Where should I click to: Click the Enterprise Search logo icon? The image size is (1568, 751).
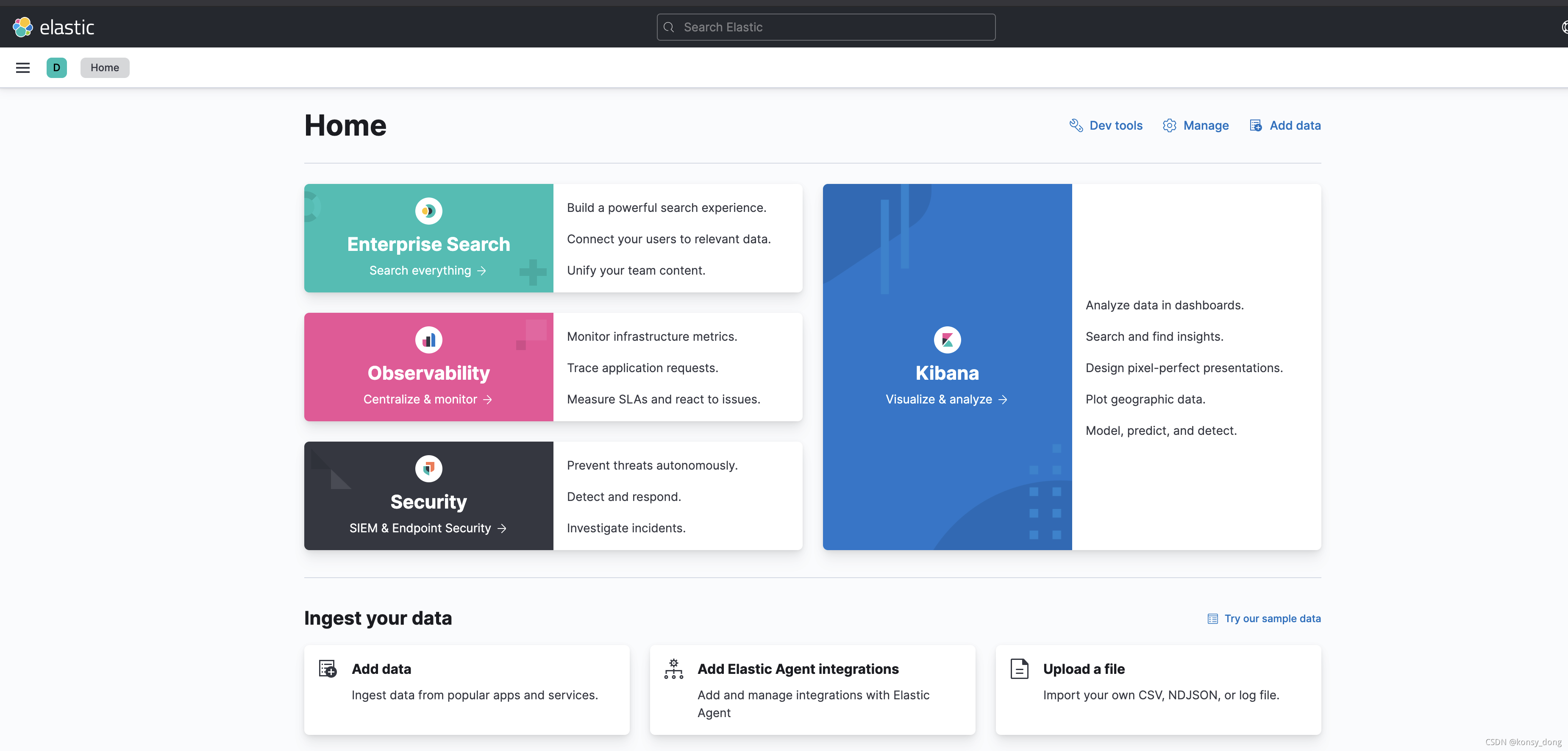point(428,211)
